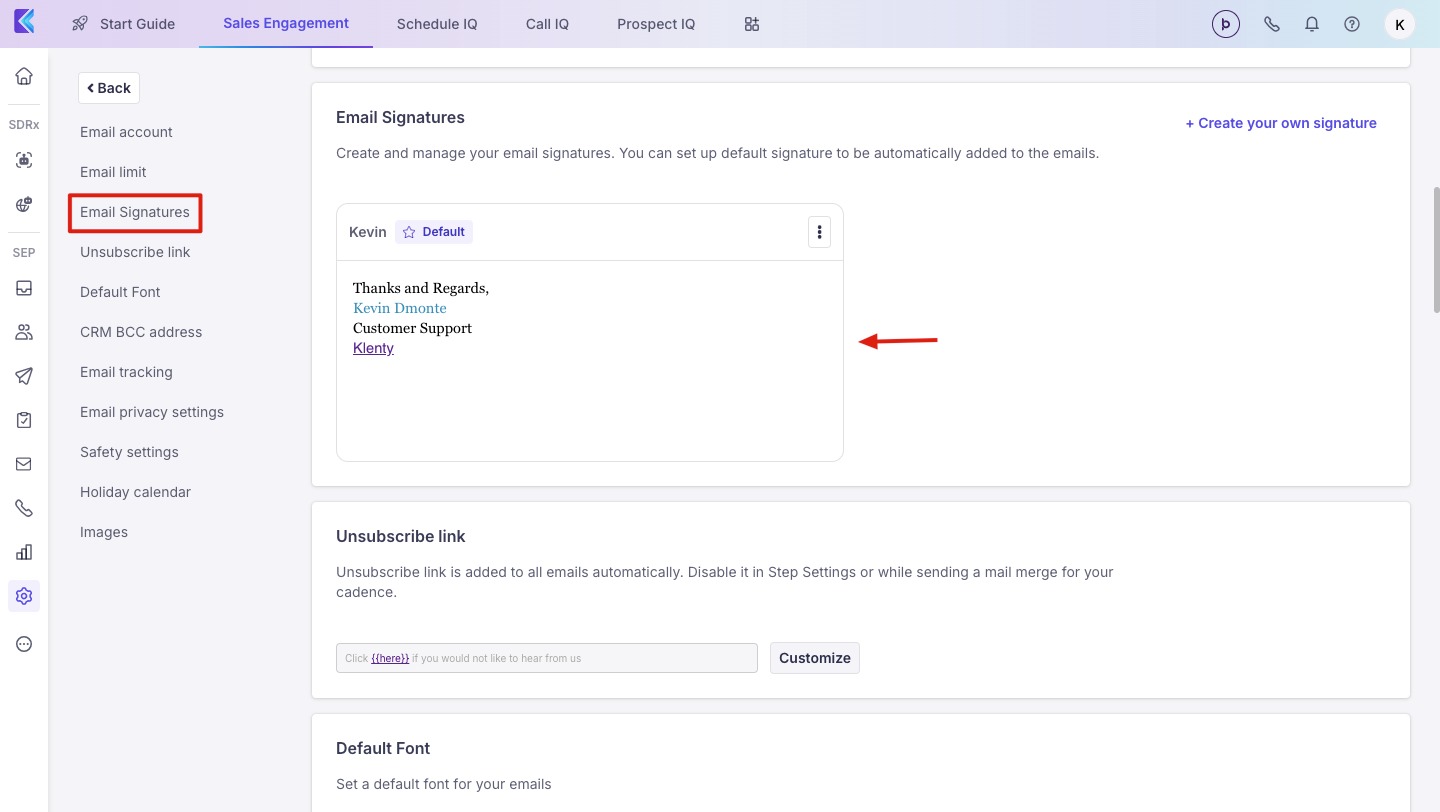Open the notifications bell icon
The height and width of the screenshot is (812, 1440).
click(x=1312, y=24)
